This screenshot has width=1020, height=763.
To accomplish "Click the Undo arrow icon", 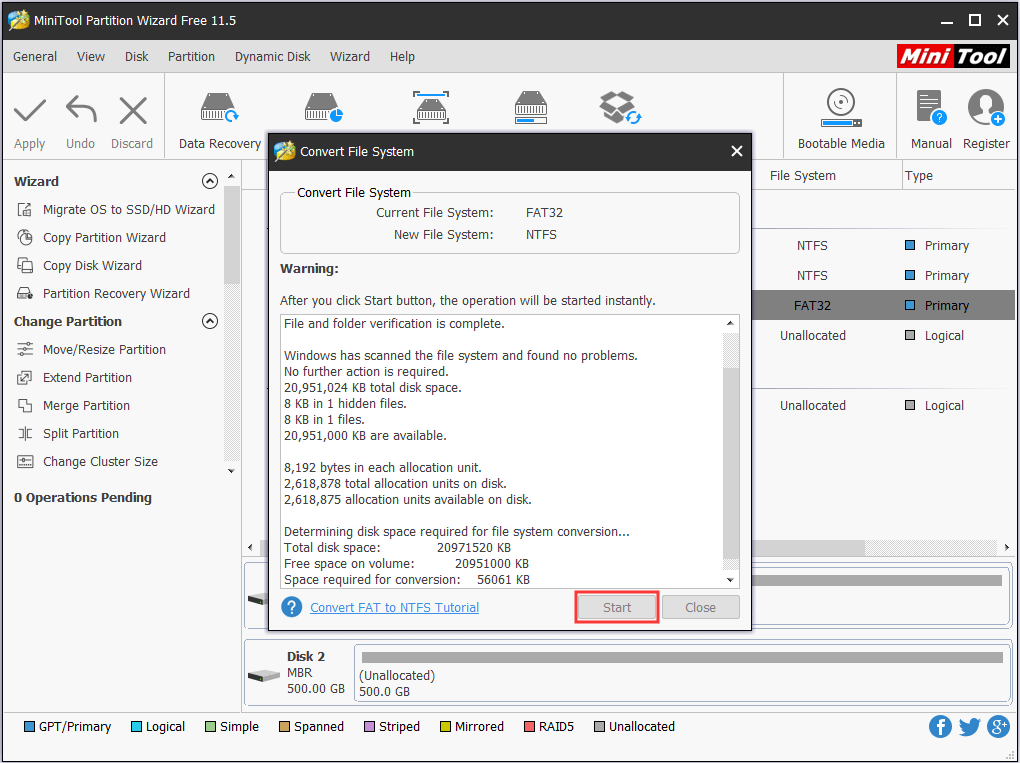I will click(x=81, y=109).
